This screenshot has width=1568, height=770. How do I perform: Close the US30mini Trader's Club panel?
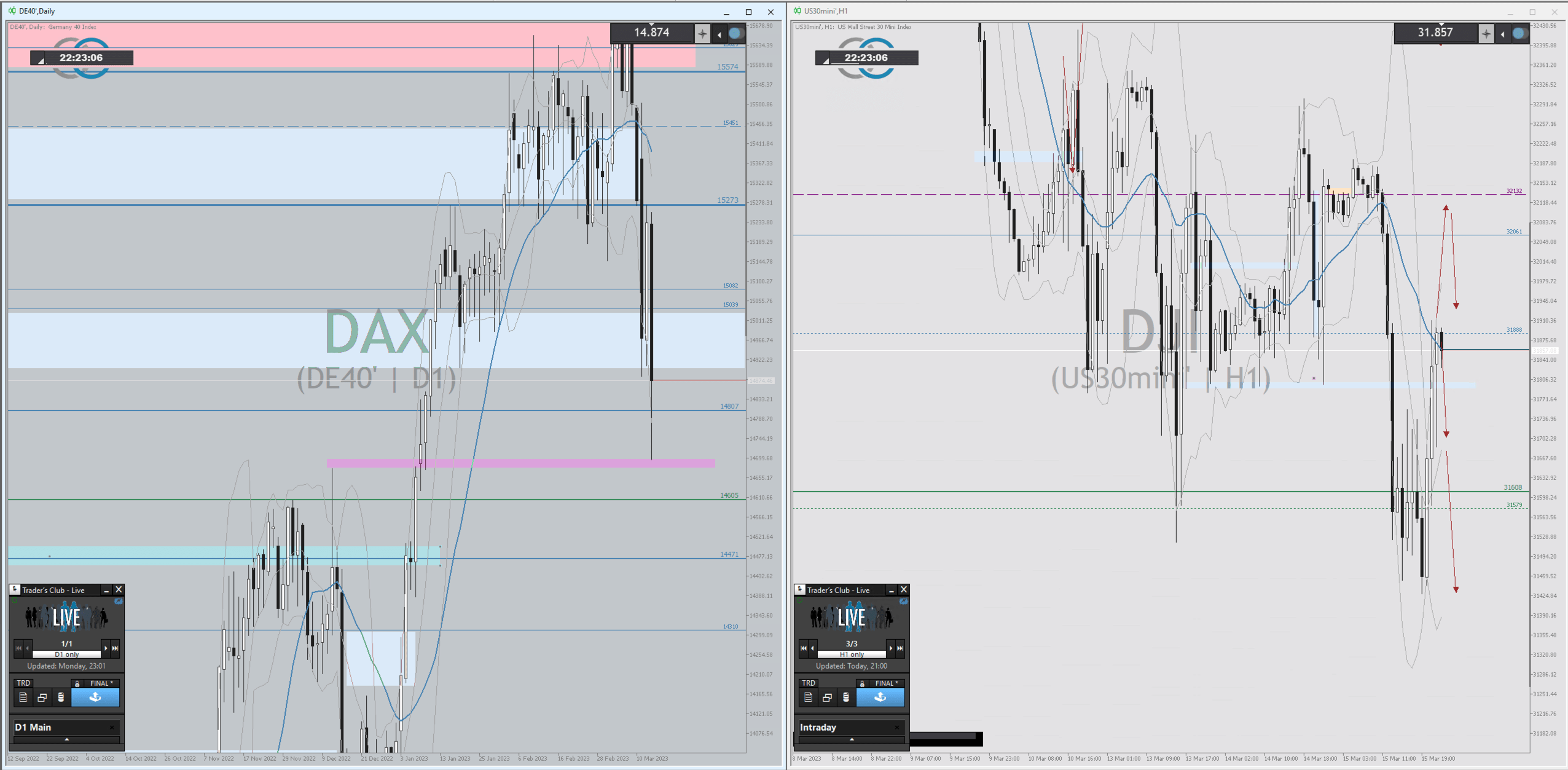tap(904, 590)
